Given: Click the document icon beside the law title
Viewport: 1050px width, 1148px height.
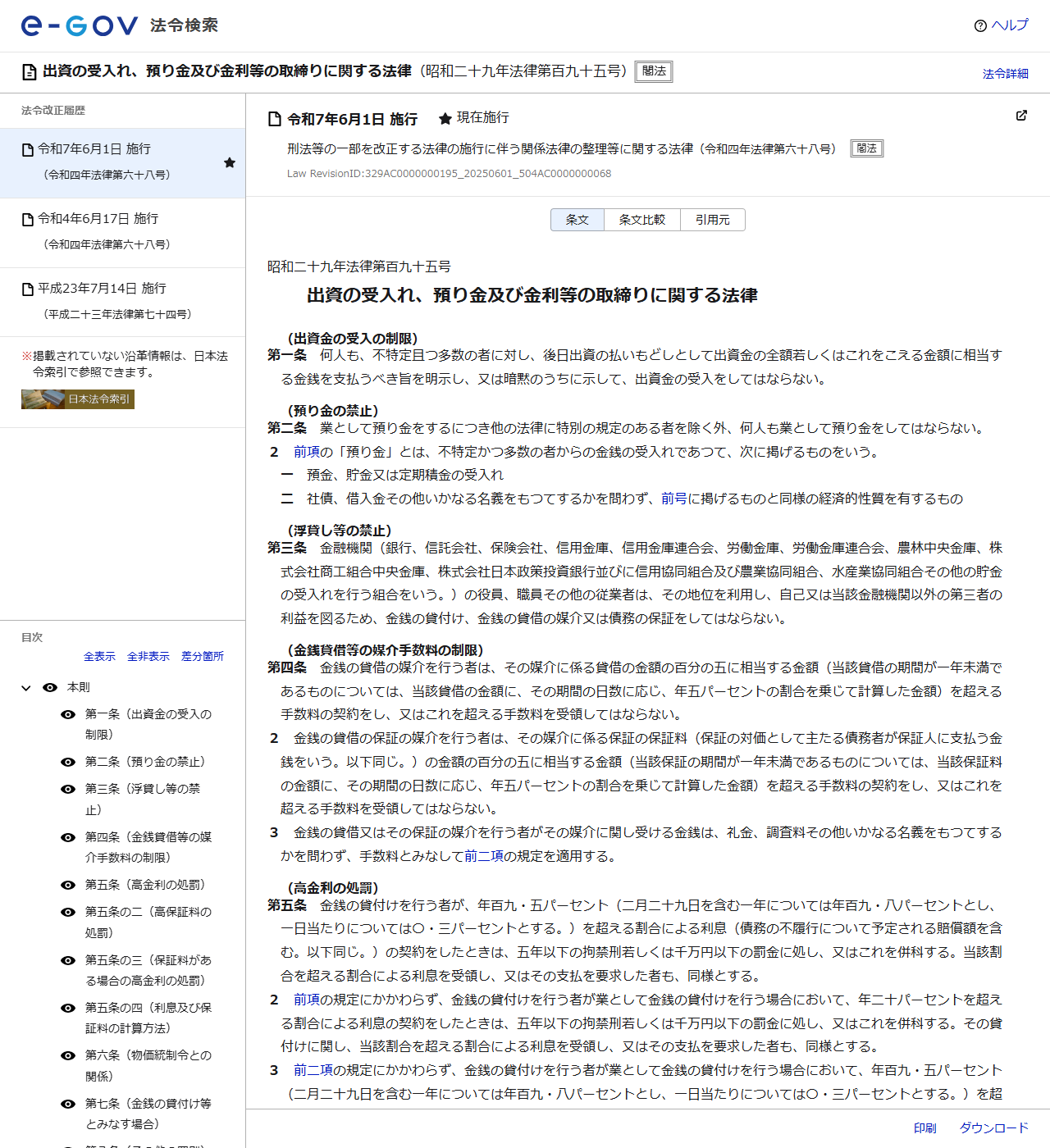Looking at the screenshot, I should [x=30, y=72].
